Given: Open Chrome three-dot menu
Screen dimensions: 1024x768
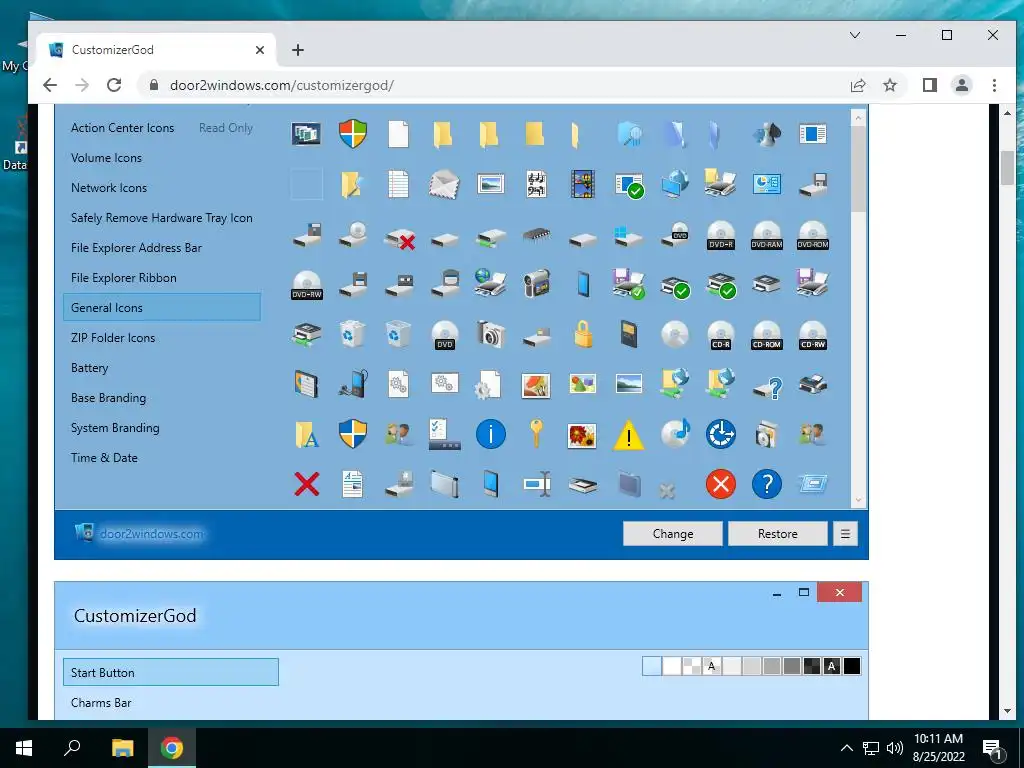Looking at the screenshot, I should pyautogui.click(x=994, y=86).
